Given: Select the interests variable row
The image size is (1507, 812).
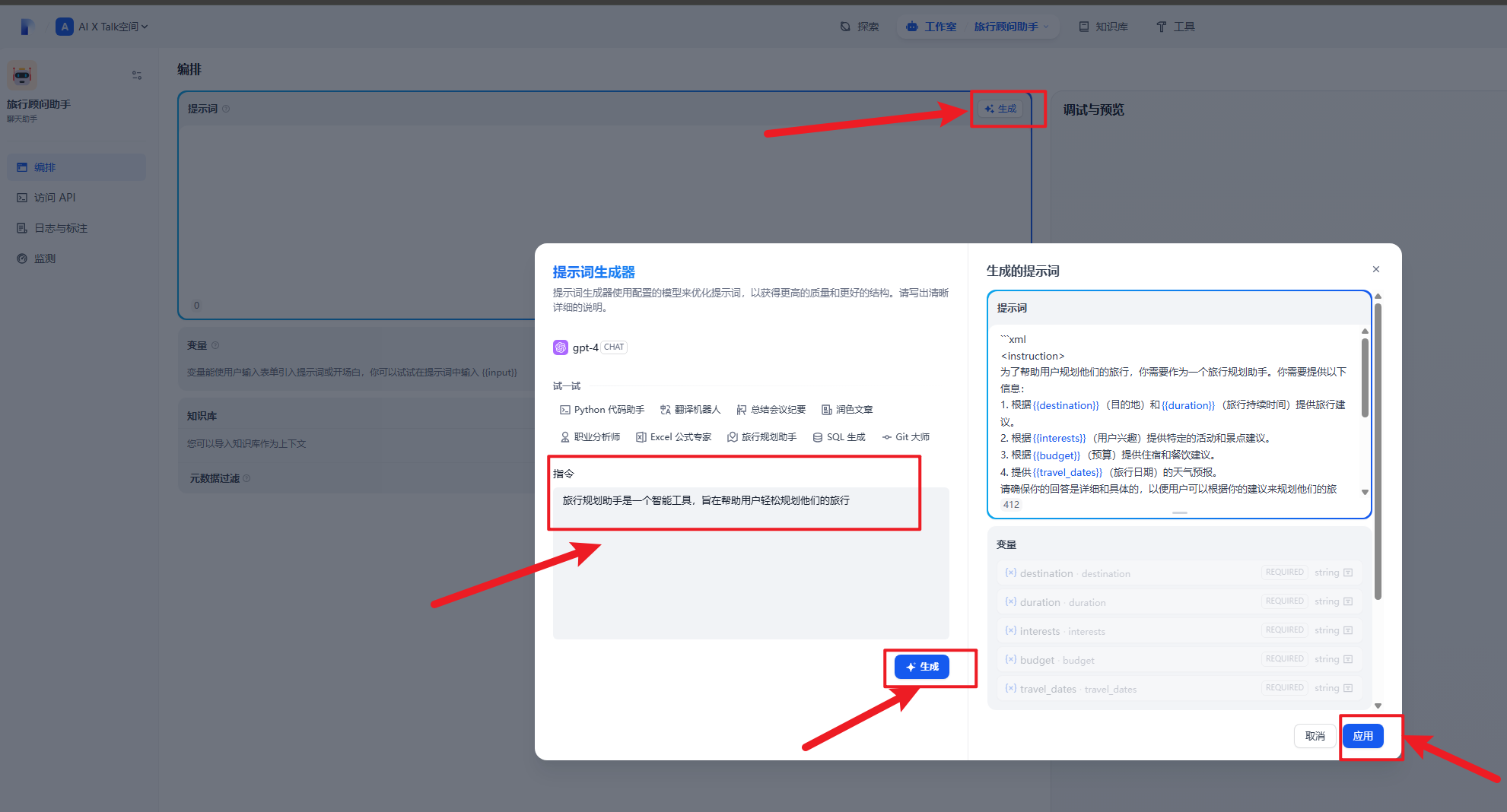Looking at the screenshot, I should [x=1178, y=630].
